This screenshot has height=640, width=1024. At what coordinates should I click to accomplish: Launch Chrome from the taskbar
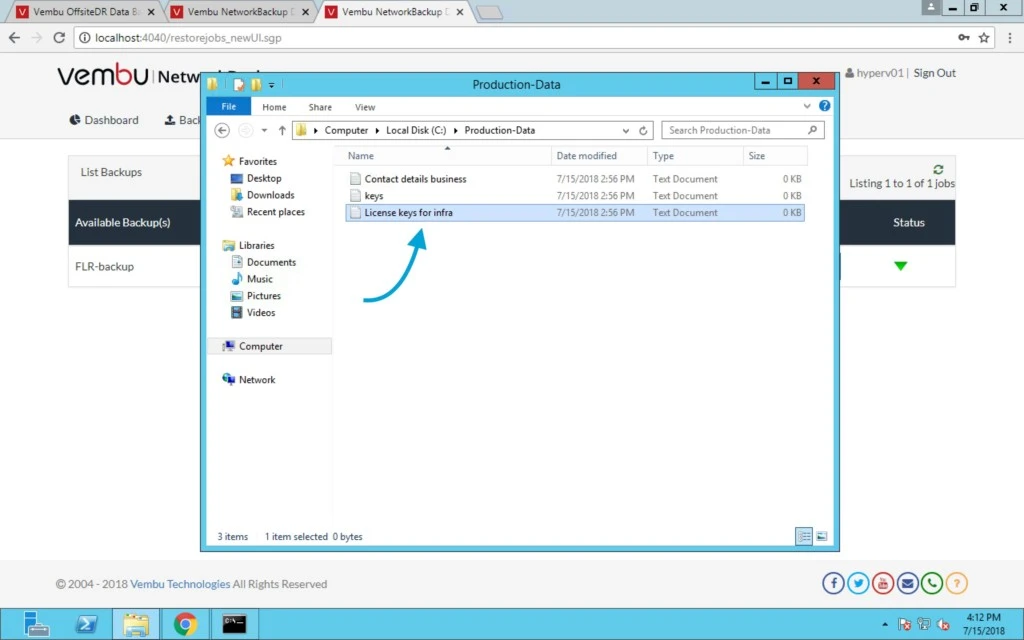[185, 624]
